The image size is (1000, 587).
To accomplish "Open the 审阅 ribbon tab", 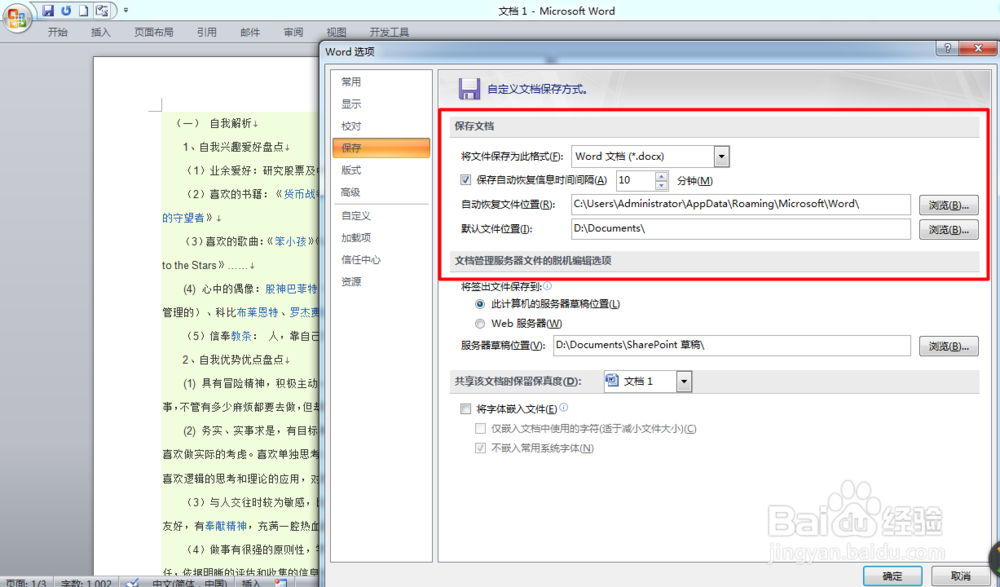I will (293, 32).
